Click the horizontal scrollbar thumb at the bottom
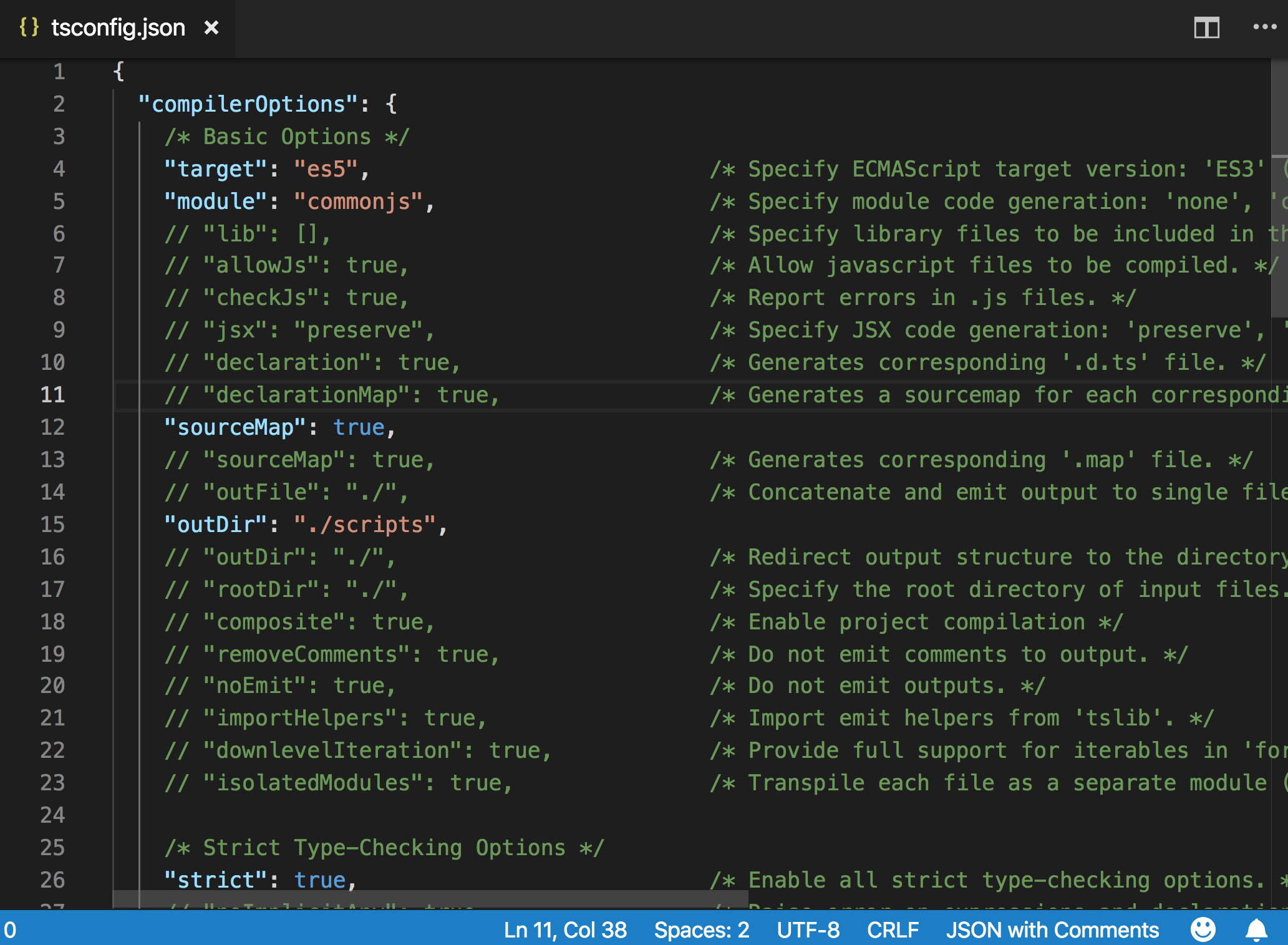This screenshot has width=1288, height=945. [430, 899]
